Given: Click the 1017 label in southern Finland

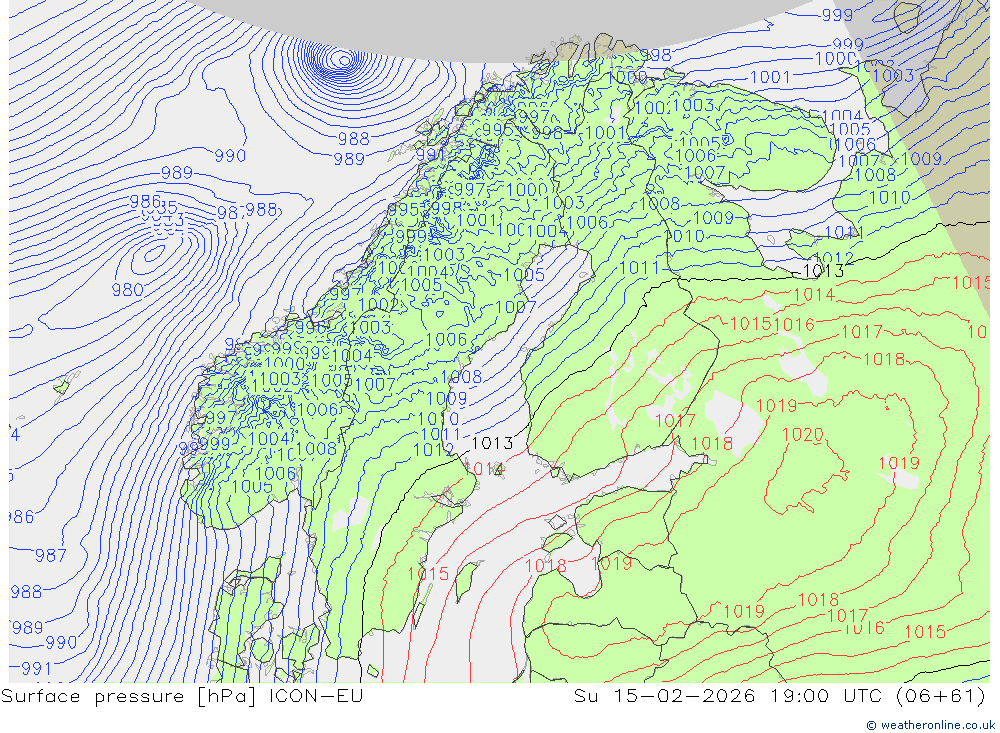Looking at the screenshot, I should click(675, 420).
